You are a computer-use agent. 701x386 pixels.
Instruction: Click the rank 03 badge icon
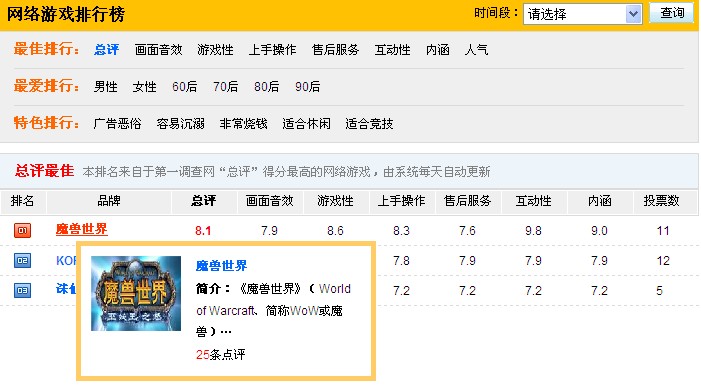(22, 290)
